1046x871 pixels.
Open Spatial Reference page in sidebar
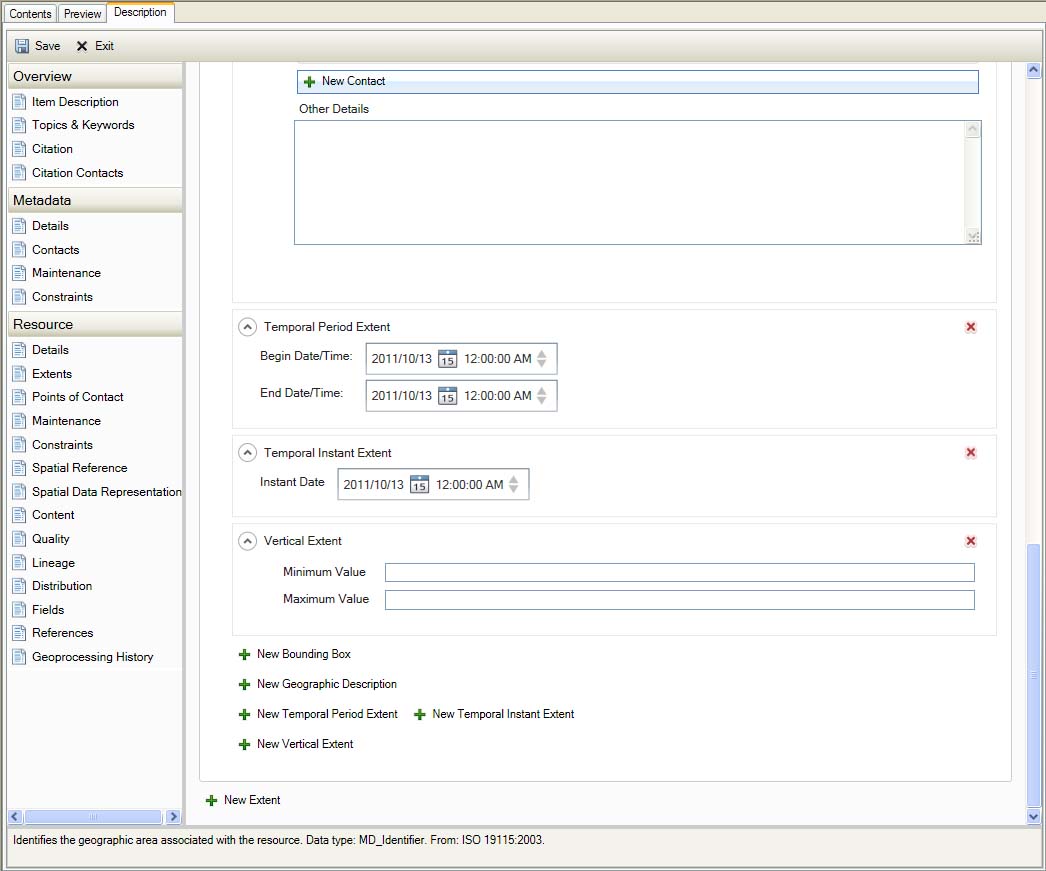point(79,468)
